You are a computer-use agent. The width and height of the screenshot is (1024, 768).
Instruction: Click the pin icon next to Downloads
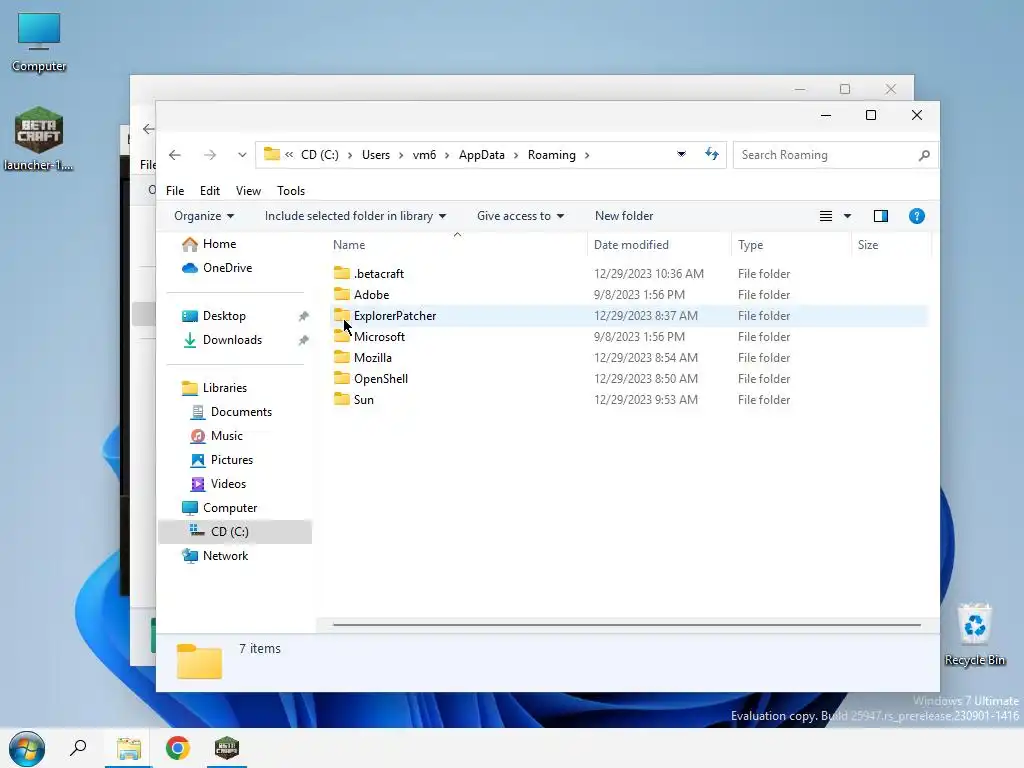click(x=303, y=340)
